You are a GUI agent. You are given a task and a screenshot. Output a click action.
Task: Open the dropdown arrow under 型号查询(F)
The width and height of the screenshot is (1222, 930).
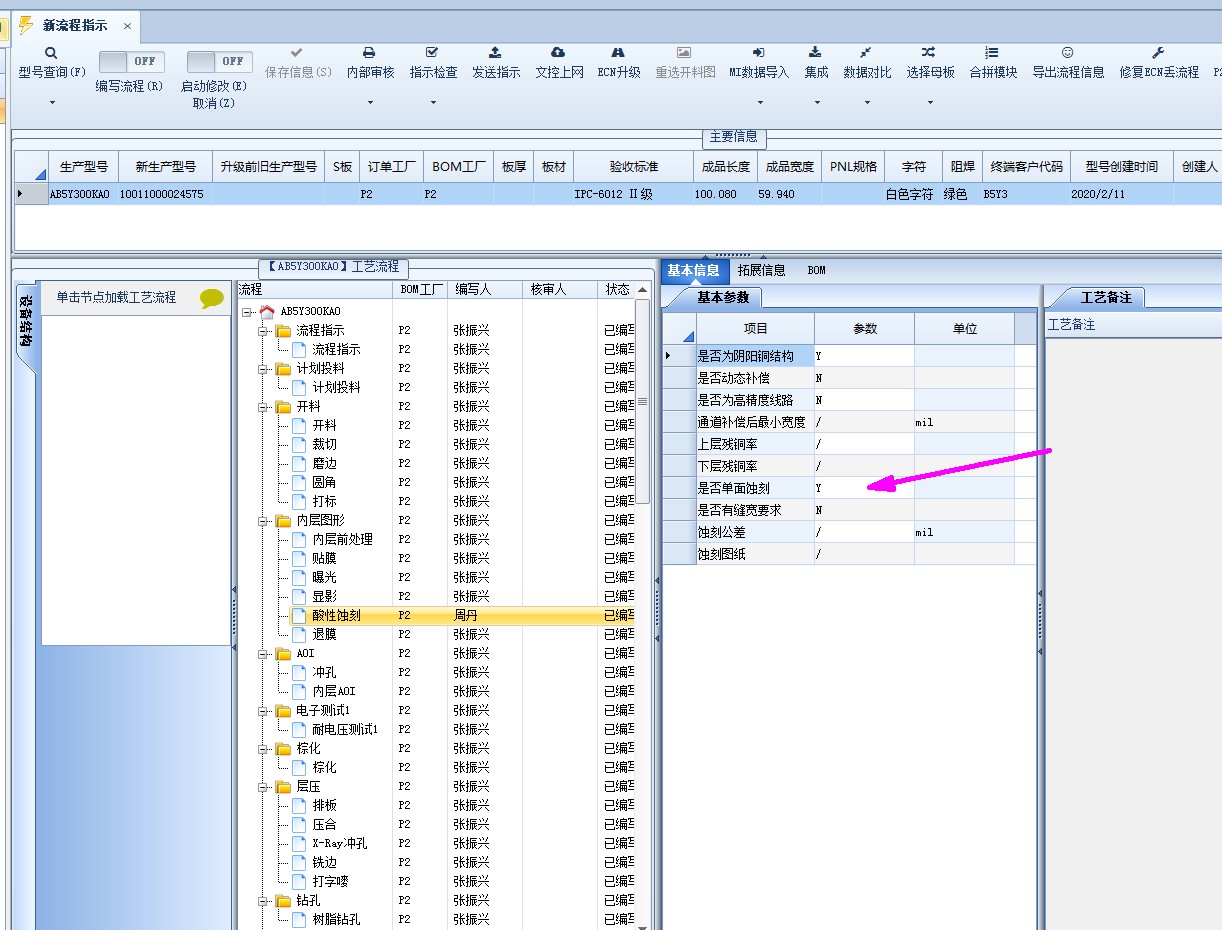tap(51, 103)
